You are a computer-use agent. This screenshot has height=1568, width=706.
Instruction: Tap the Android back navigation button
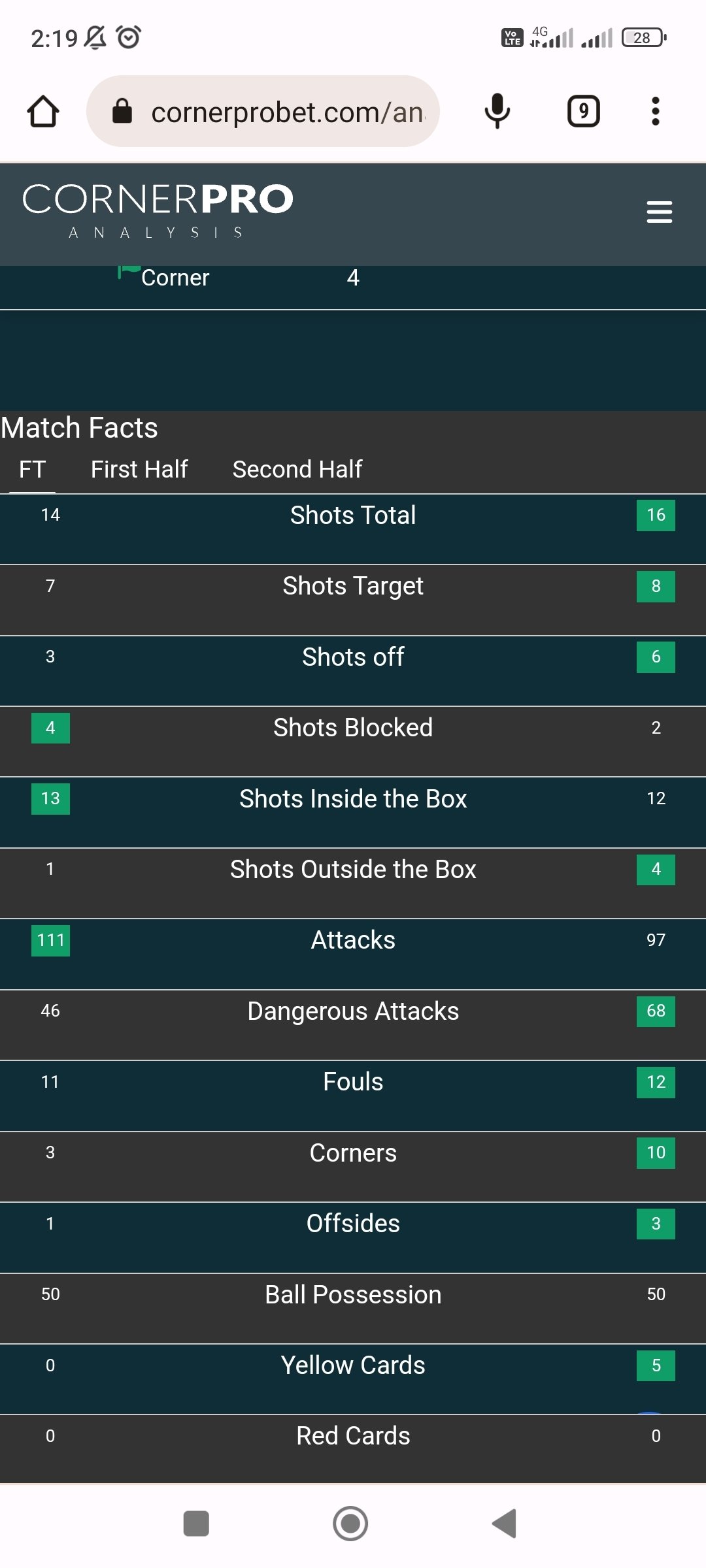505,1524
